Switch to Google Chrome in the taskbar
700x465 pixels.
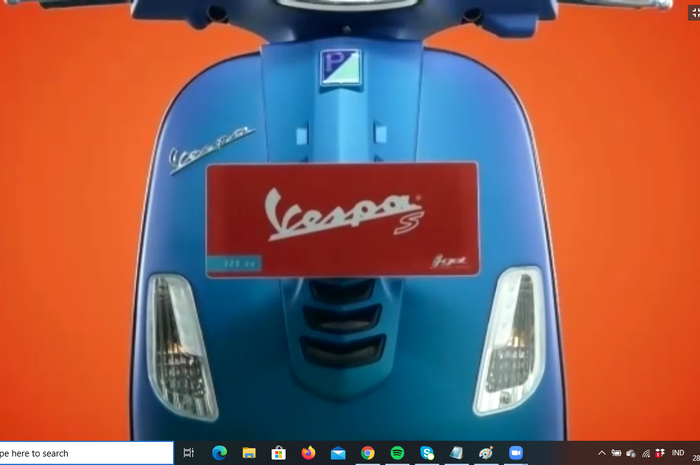(x=367, y=453)
